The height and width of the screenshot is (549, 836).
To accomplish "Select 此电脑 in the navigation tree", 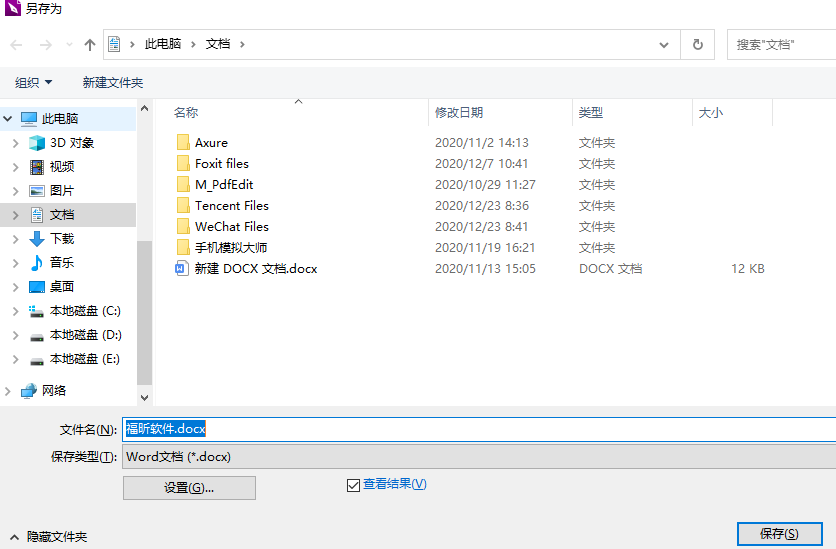I will (60, 118).
